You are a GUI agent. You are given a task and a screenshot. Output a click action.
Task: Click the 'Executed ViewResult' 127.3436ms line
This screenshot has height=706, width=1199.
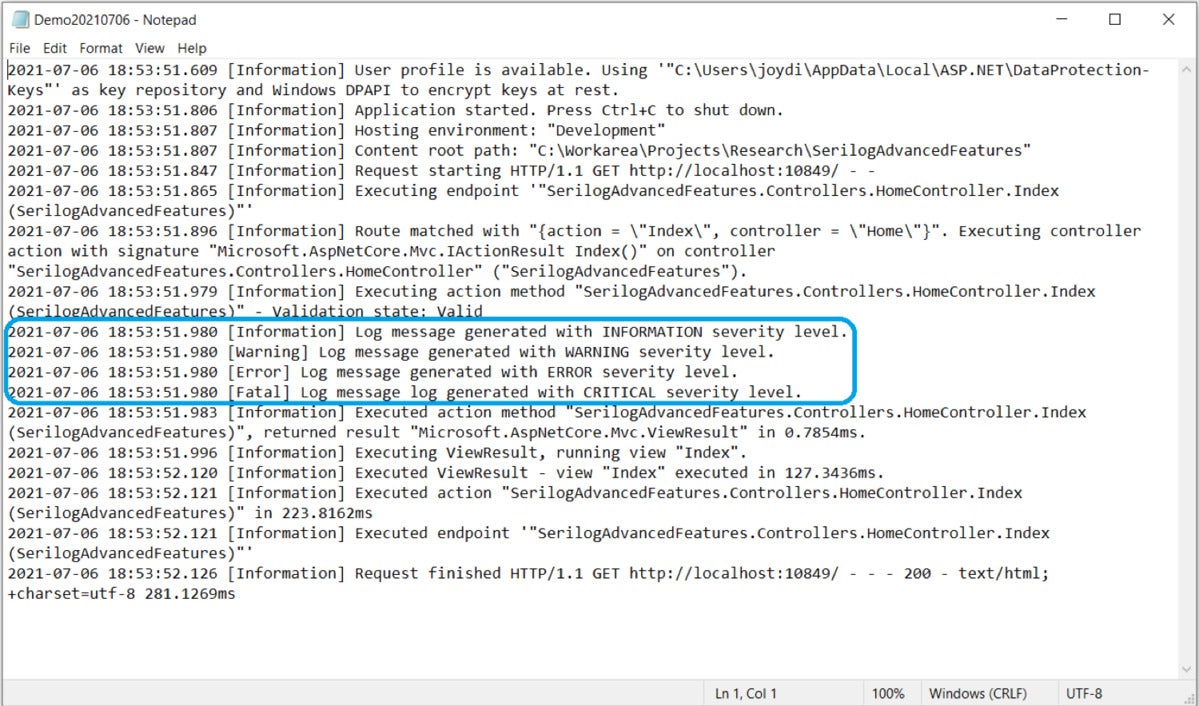(446, 473)
